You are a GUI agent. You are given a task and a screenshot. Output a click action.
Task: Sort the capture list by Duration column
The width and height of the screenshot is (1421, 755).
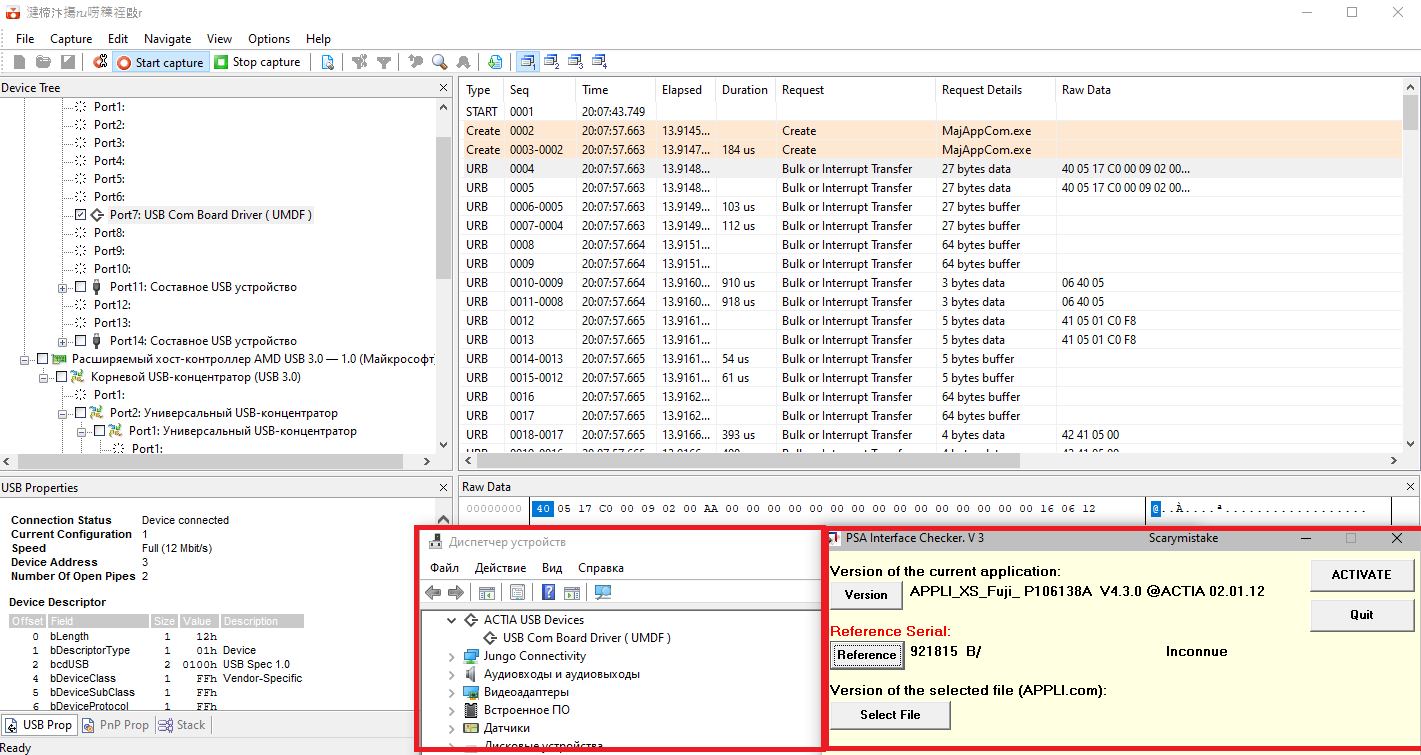[746, 90]
